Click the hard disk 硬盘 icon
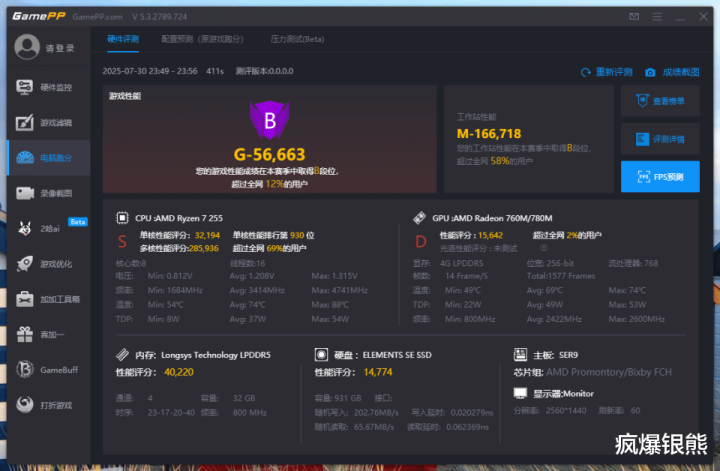 (321, 354)
